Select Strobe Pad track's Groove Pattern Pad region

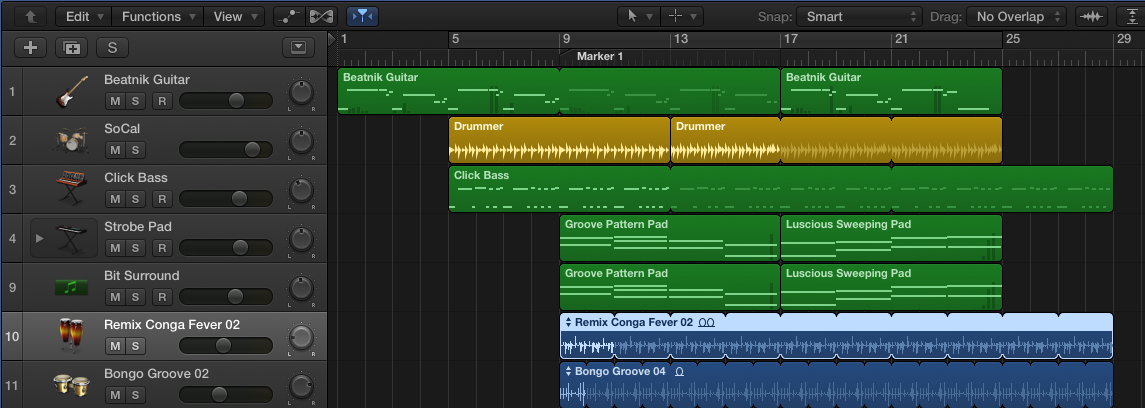670,238
